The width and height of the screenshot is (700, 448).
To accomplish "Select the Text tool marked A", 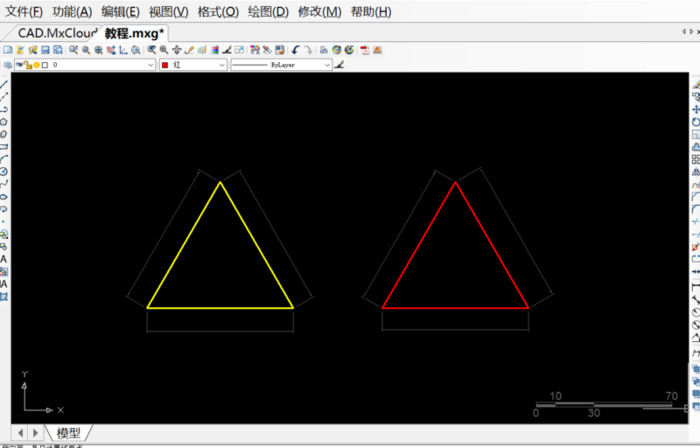I will click(x=5, y=258).
